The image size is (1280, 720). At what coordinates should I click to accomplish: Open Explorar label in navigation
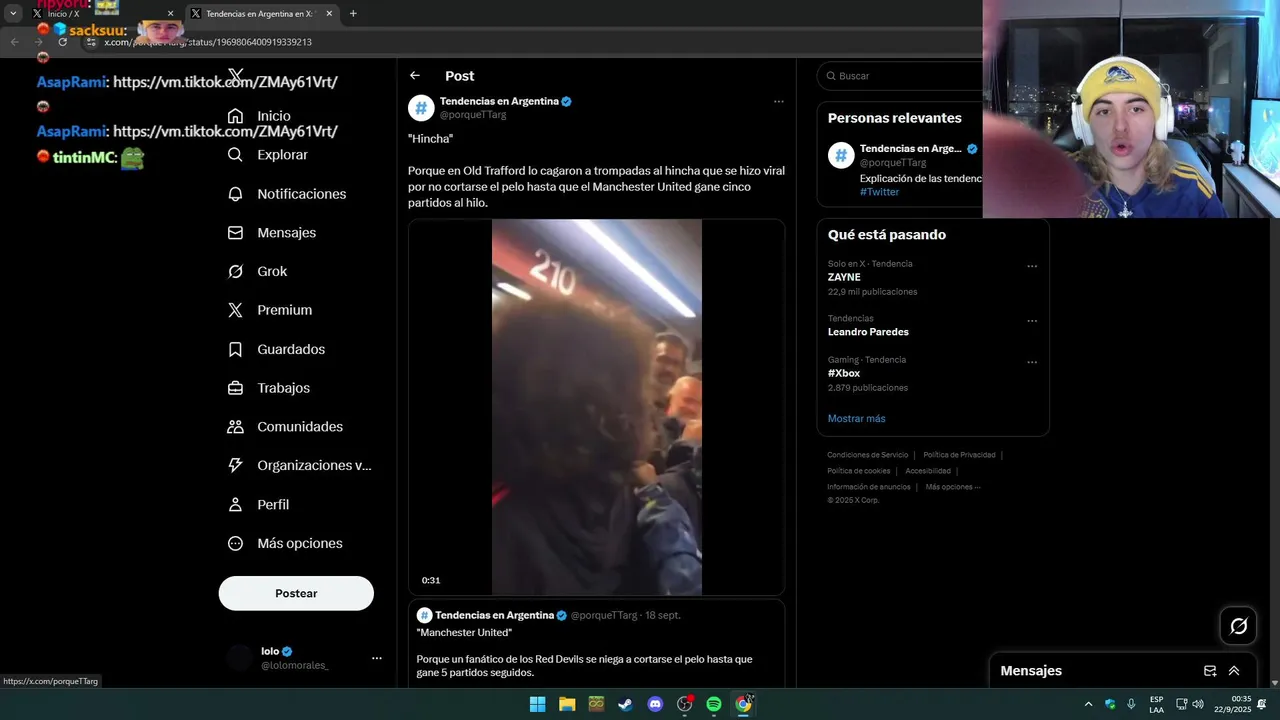(x=282, y=155)
